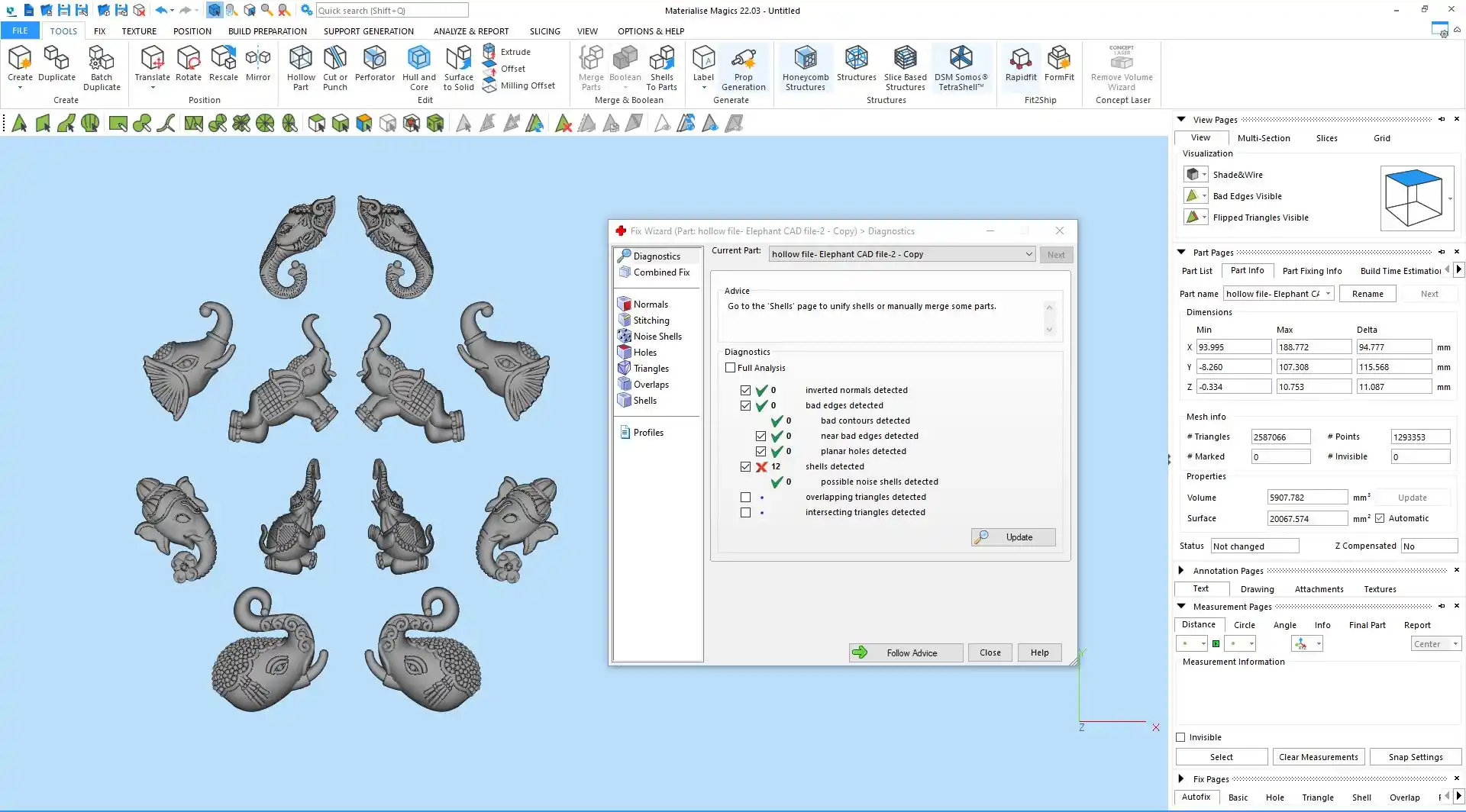Viewport: 1466px width, 812px height.
Task: Click the Advice text scrollbar
Action: [x=1049, y=318]
